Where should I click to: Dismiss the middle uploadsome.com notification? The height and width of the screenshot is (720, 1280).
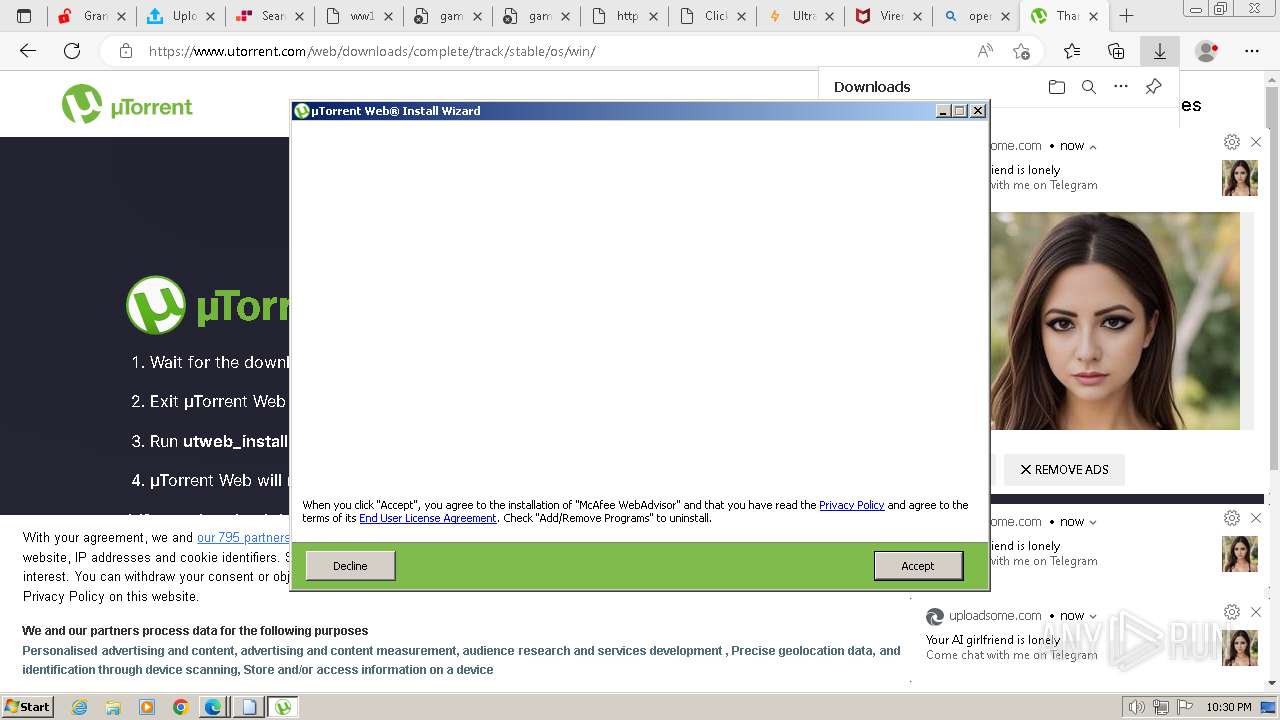coord(1256,518)
